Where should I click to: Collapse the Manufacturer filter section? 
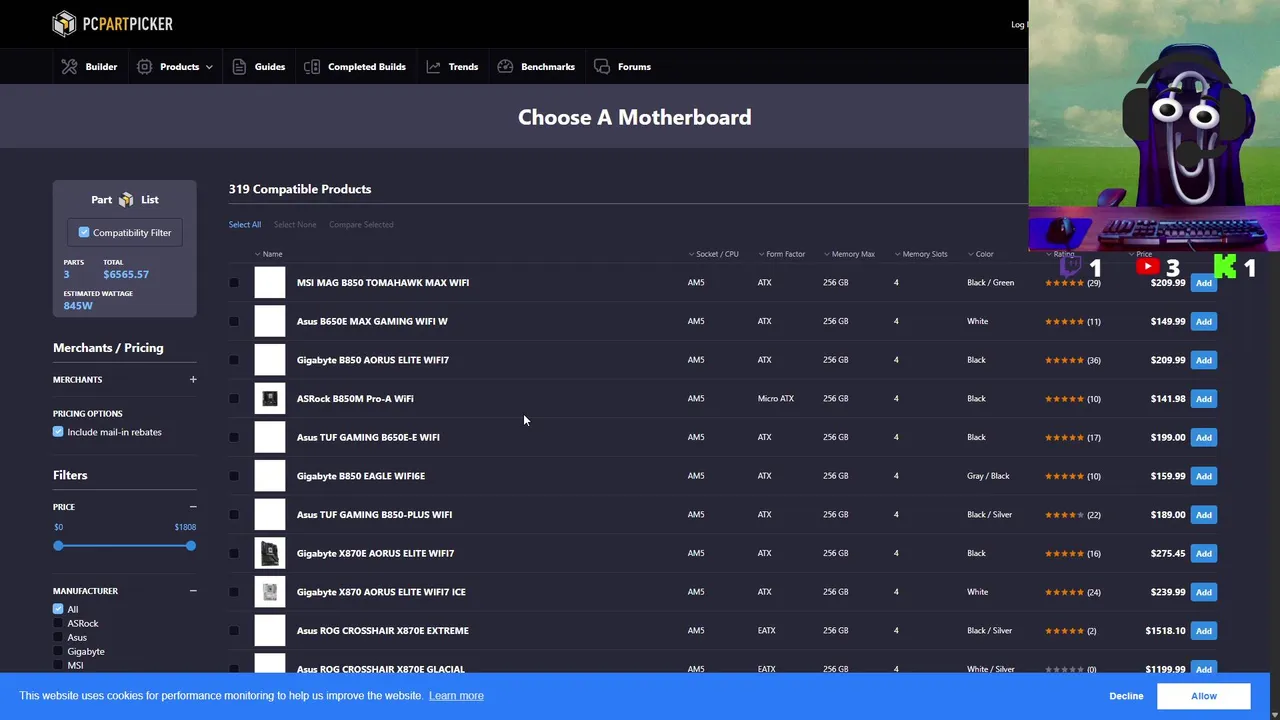(x=193, y=591)
